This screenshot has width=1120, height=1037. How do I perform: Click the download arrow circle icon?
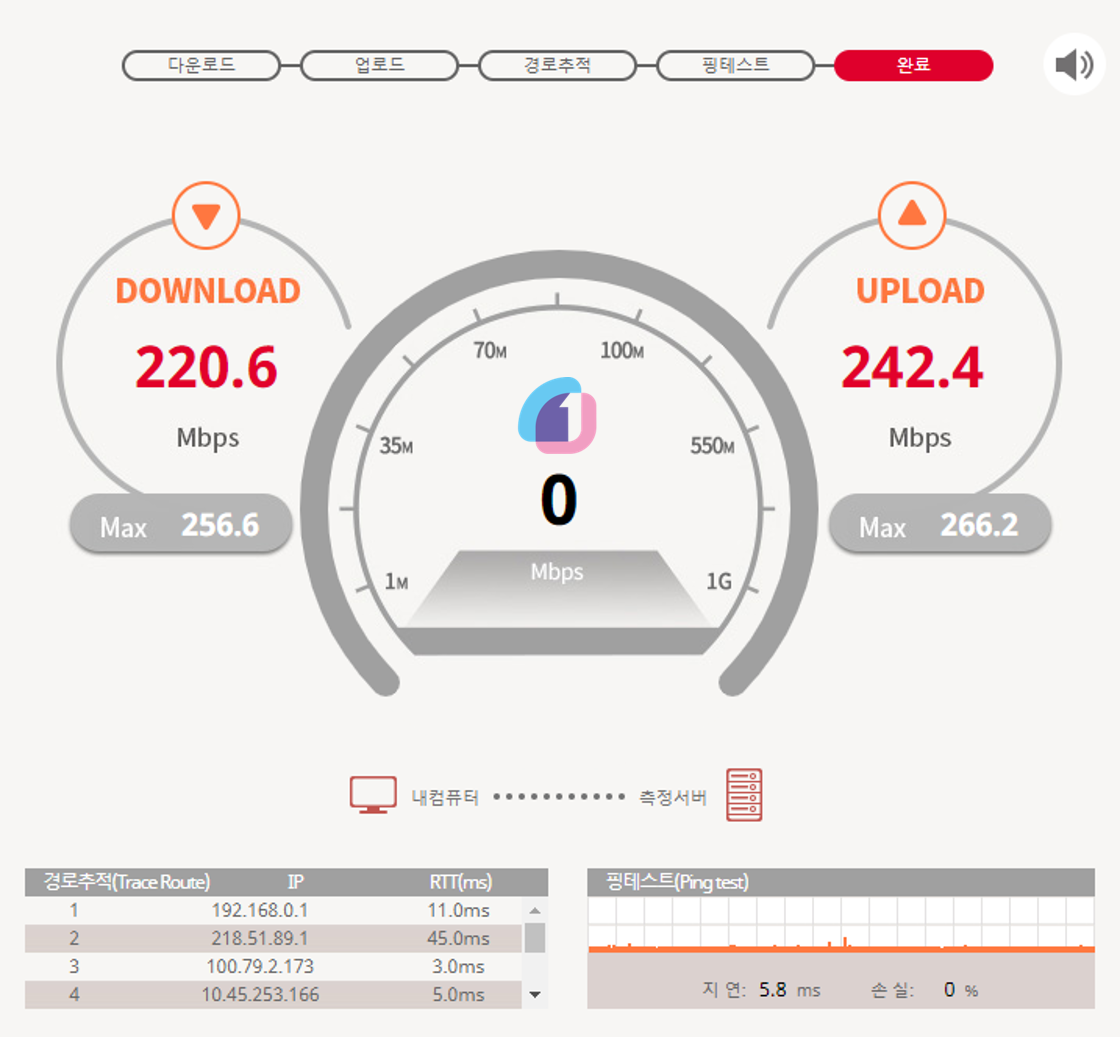click(x=206, y=216)
